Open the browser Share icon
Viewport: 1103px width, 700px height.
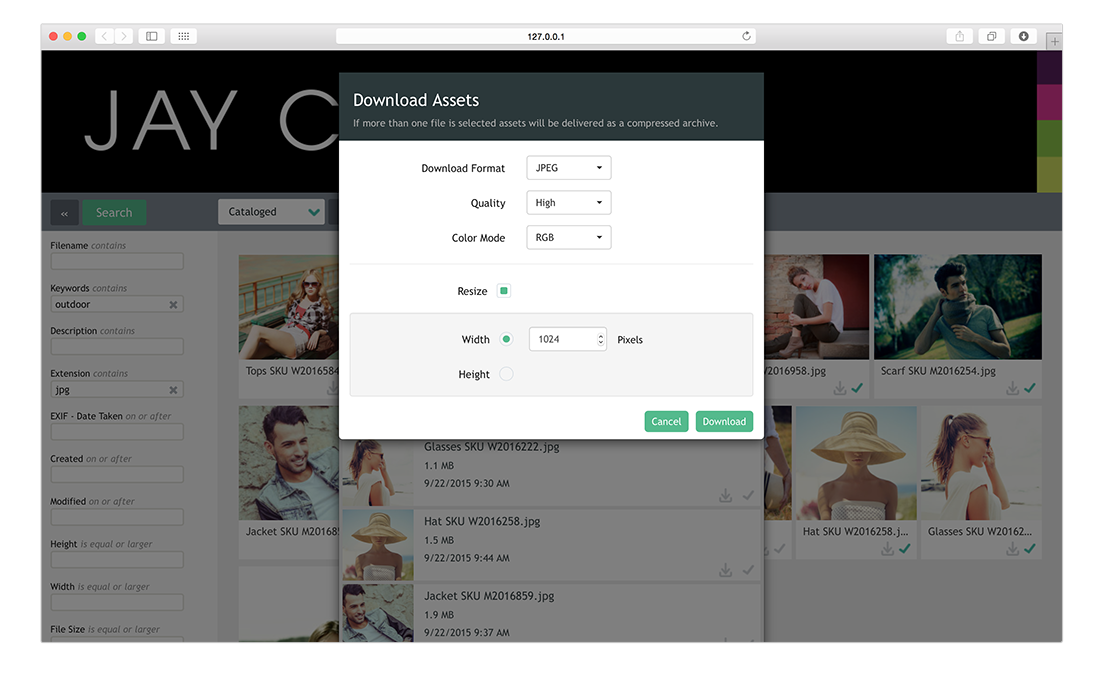[959, 36]
